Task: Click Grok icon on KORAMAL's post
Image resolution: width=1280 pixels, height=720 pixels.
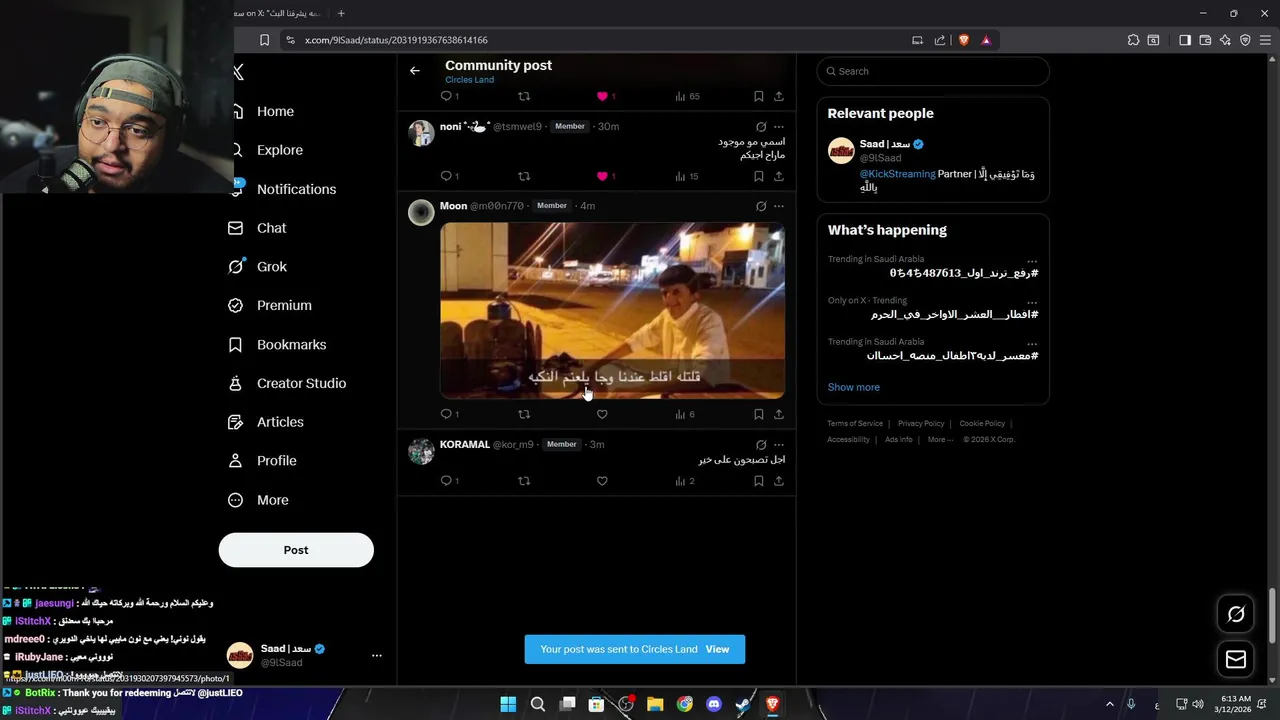Action: (761, 445)
